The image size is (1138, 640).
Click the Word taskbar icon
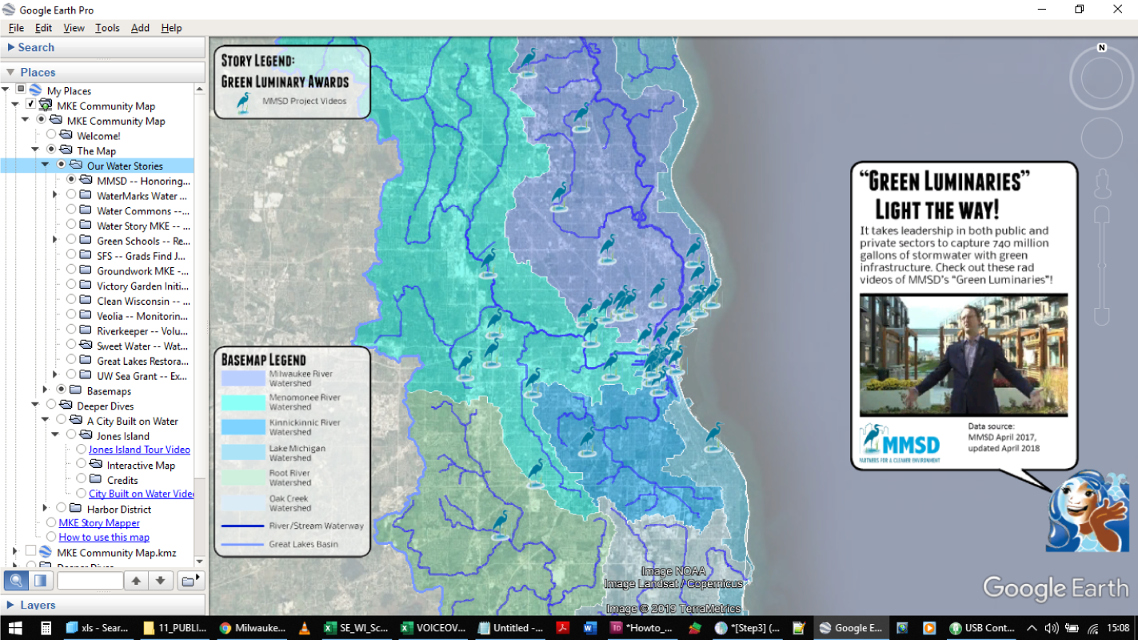(x=589, y=628)
